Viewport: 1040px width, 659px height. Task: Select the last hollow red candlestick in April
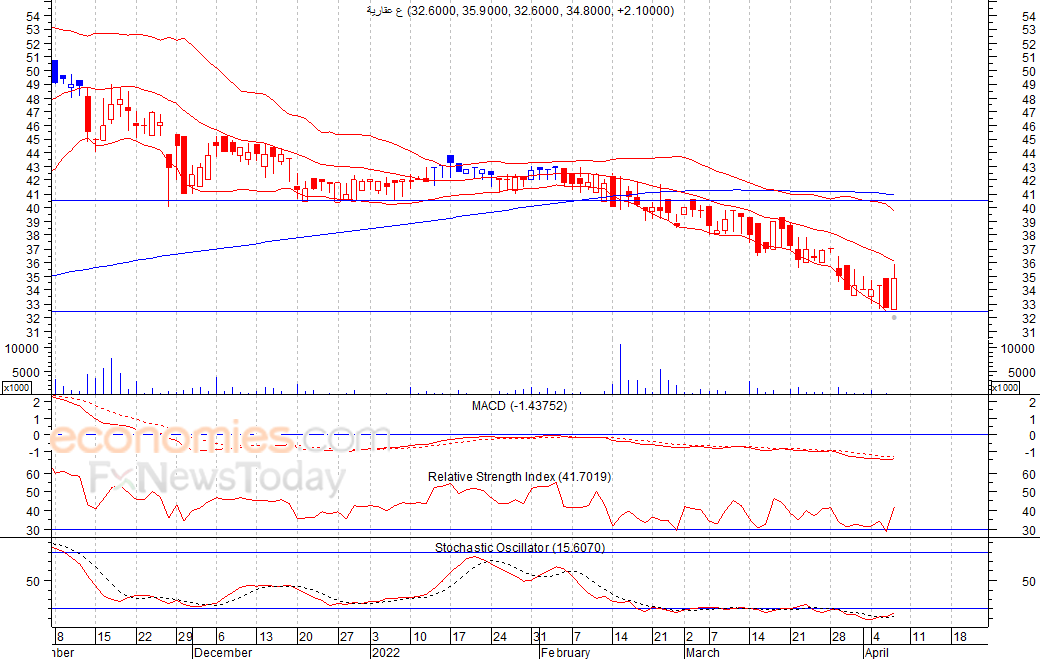coord(894,294)
